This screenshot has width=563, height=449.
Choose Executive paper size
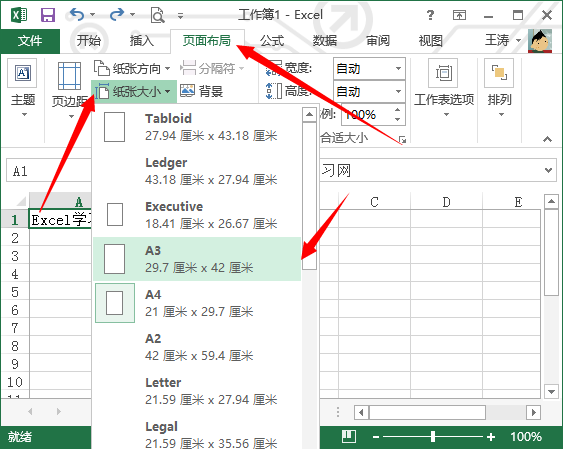click(x=197, y=215)
